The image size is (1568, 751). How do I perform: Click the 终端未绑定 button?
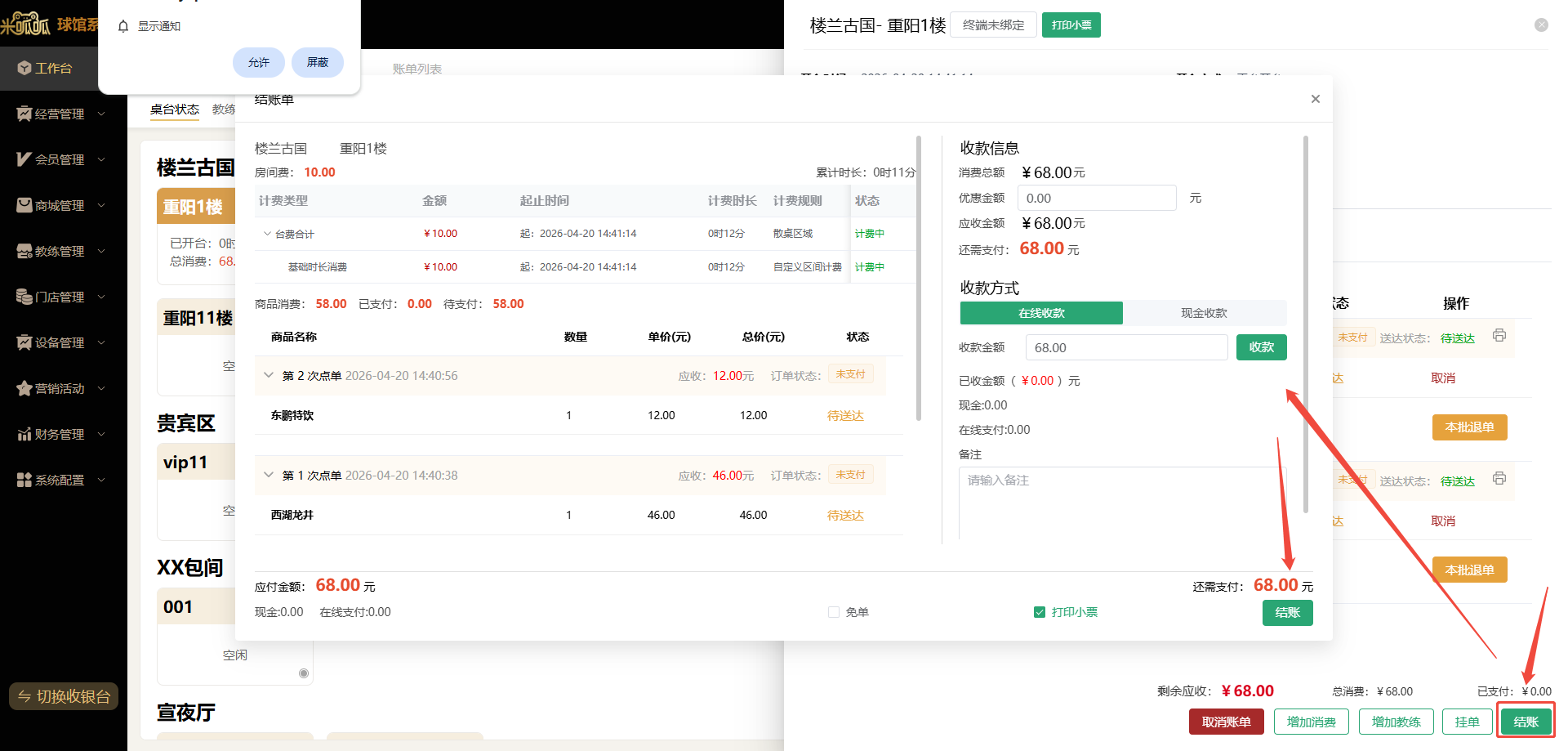tap(993, 25)
